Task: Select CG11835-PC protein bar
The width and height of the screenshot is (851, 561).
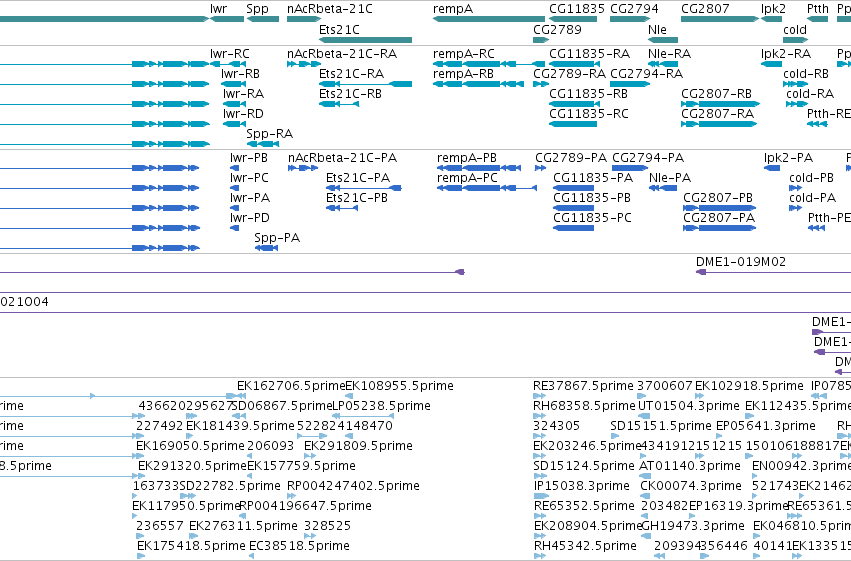Action: [574, 228]
